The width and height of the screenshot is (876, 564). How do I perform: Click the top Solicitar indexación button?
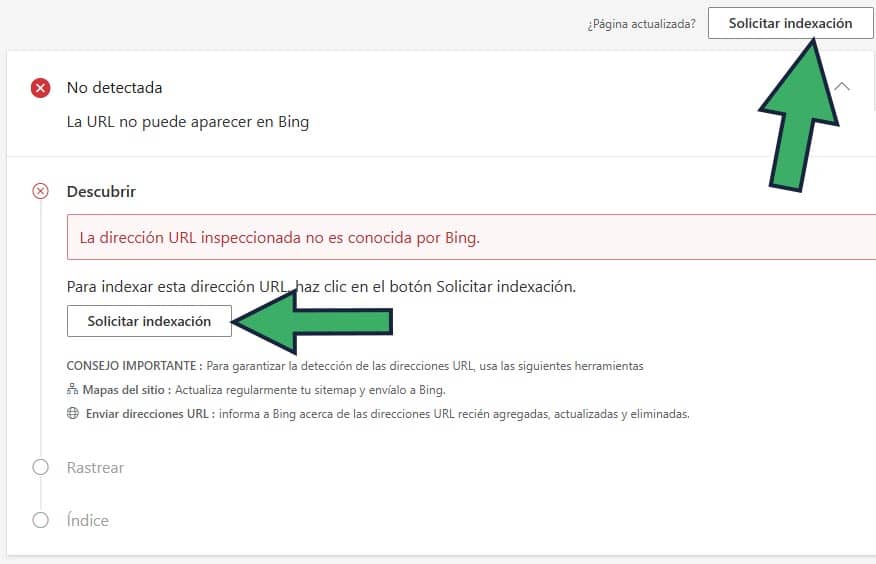(x=790, y=23)
